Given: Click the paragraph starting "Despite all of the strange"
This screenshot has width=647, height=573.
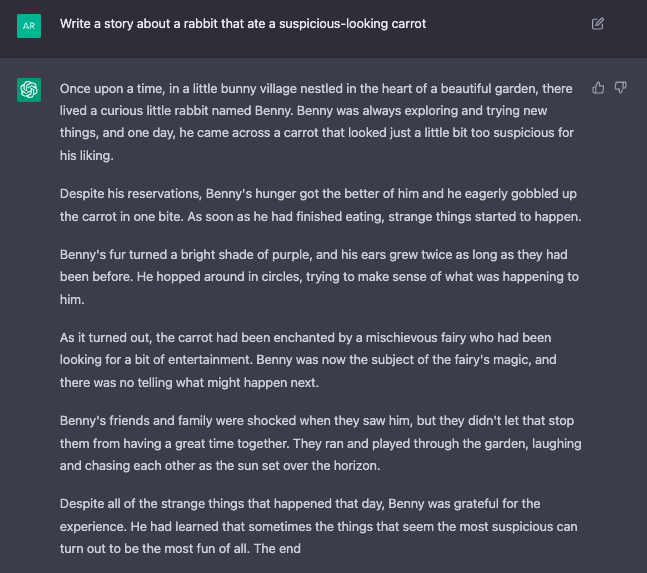Looking at the screenshot, I should click(319, 526).
